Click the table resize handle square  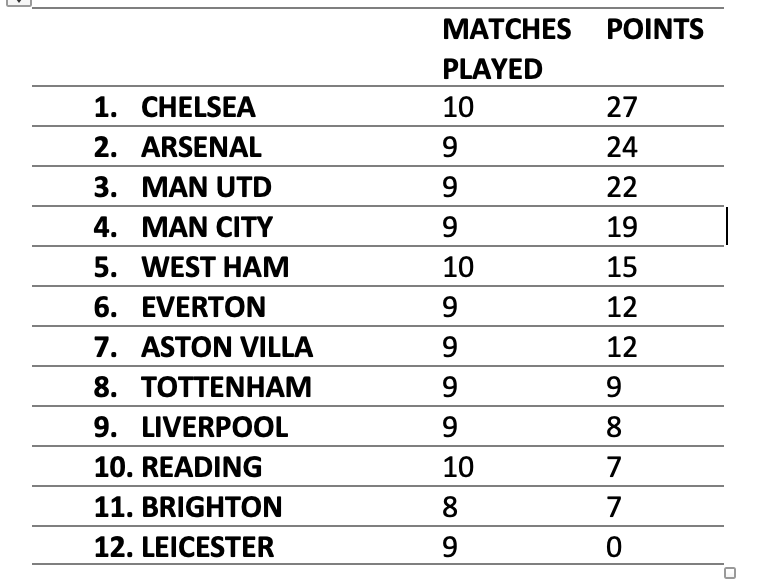(729, 573)
